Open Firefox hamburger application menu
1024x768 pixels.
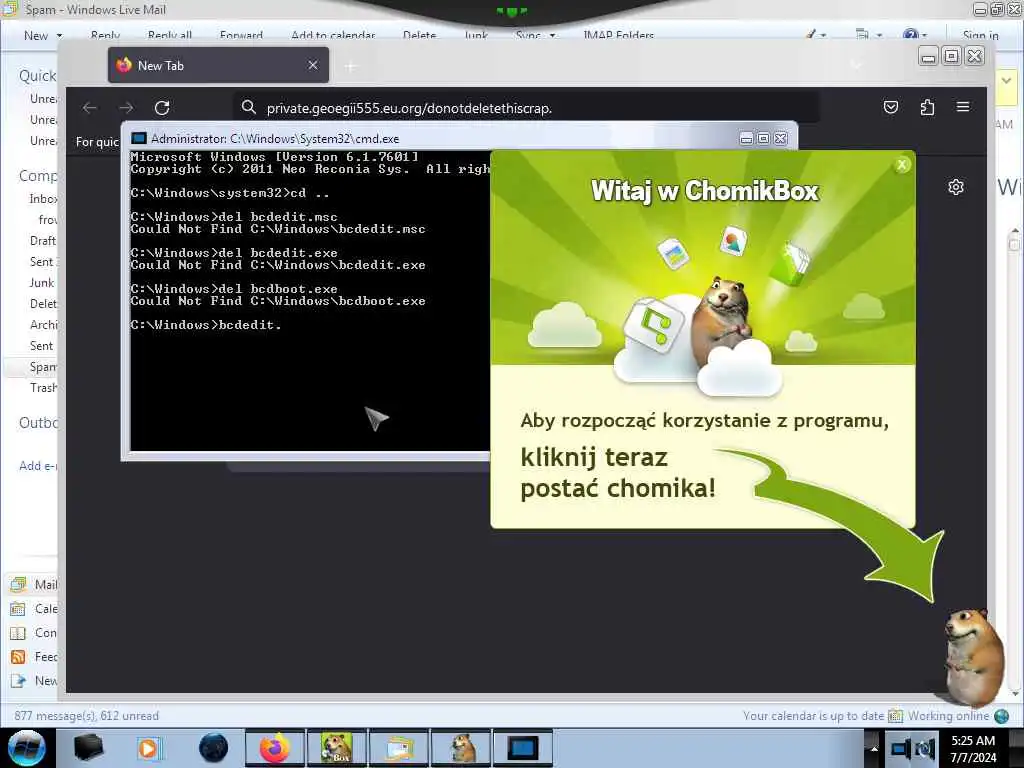[963, 106]
